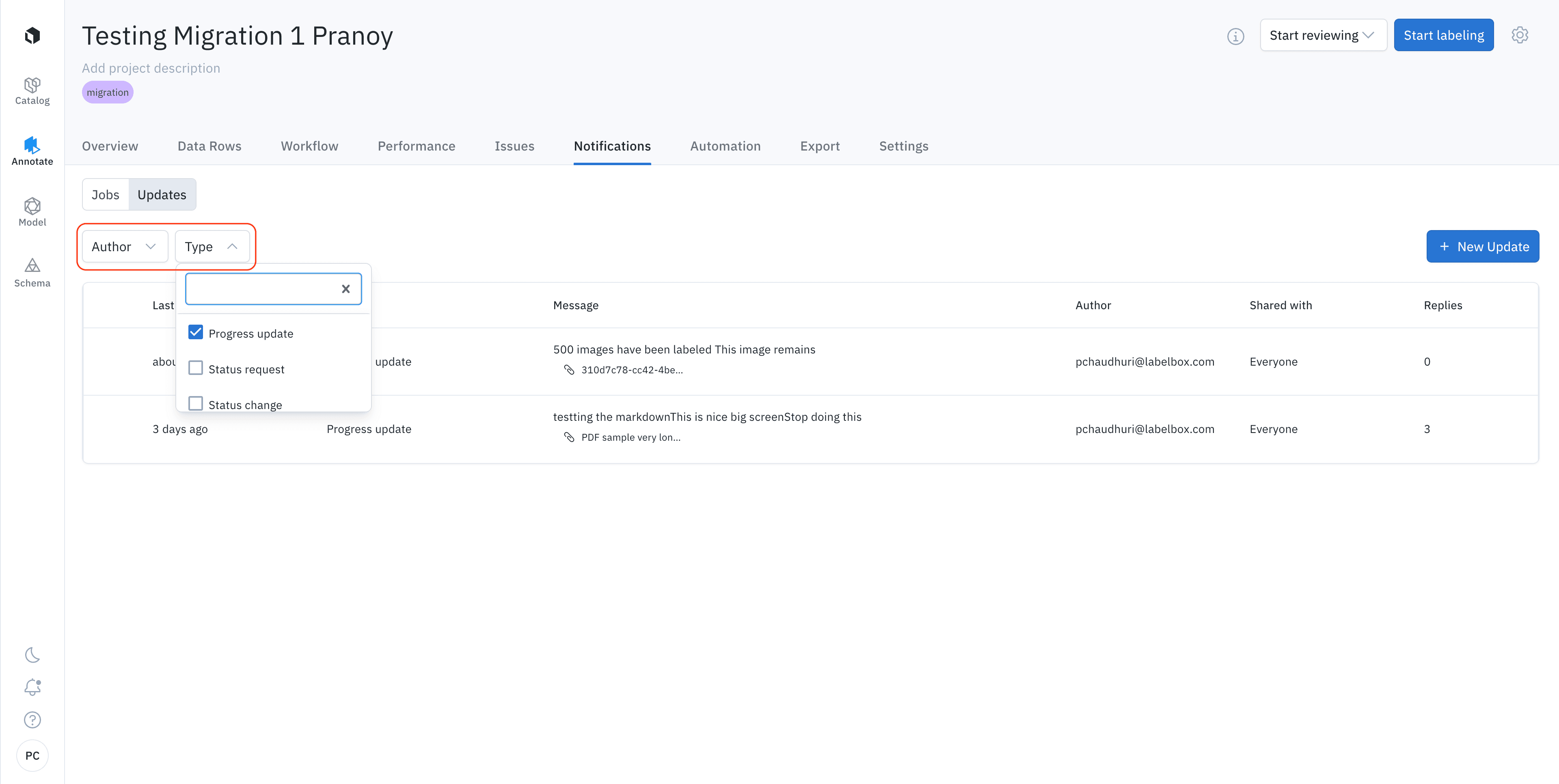The height and width of the screenshot is (784, 1559).
Task: Click the Author column header
Action: tap(1093, 306)
